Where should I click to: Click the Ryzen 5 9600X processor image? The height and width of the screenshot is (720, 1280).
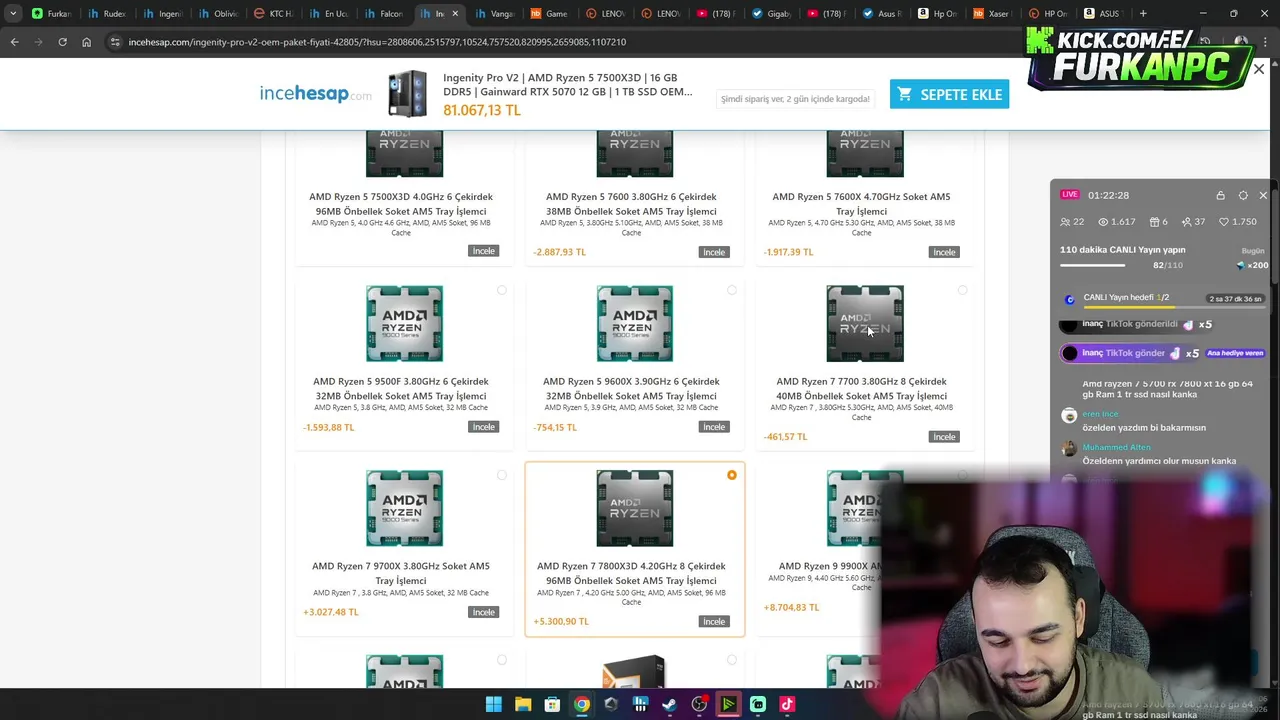[634, 323]
